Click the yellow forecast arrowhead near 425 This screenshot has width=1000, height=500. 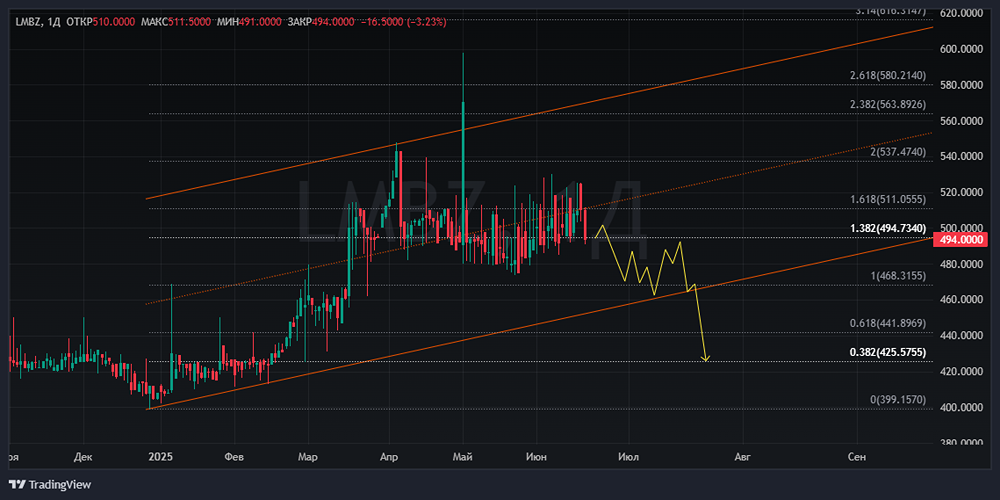point(705,358)
